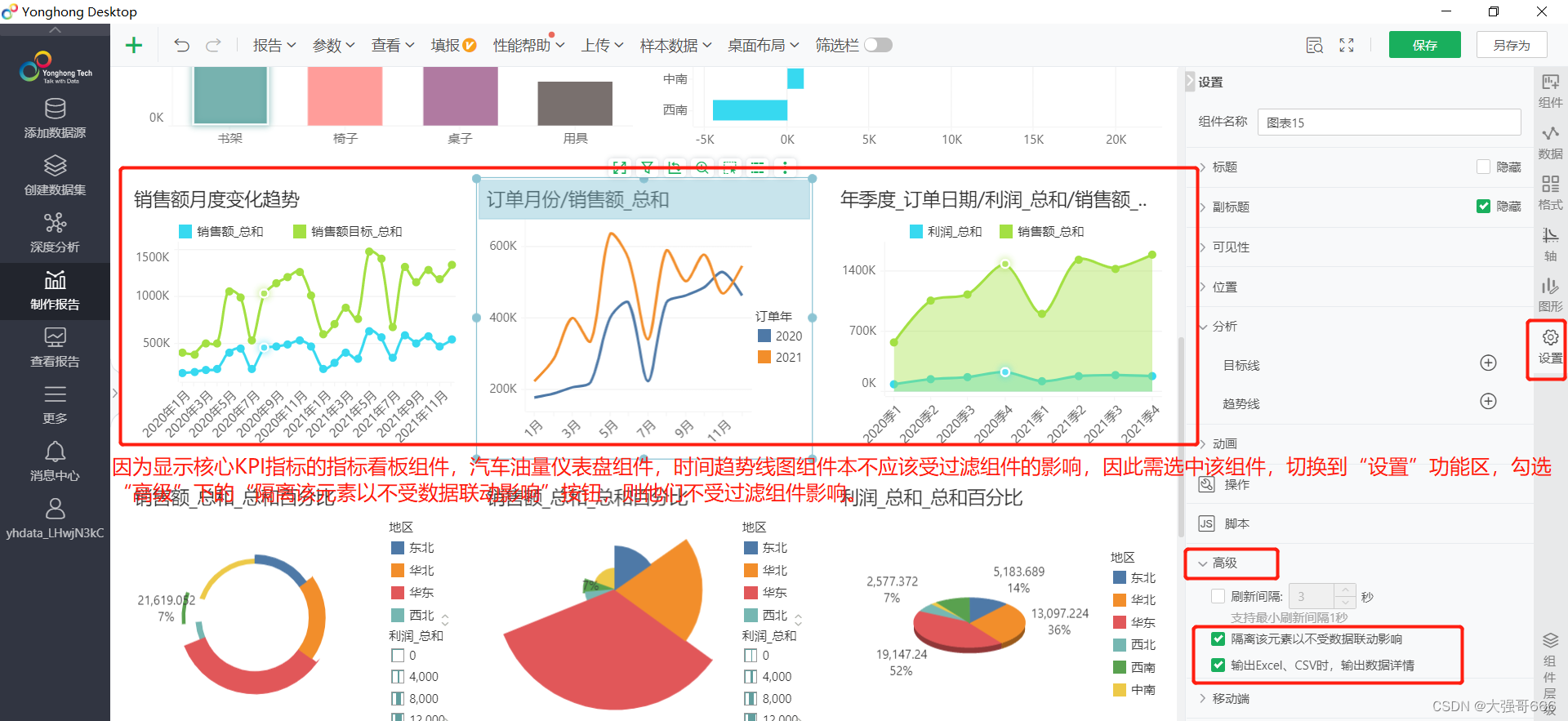Open 添加数据源 in the sidebar
The height and width of the screenshot is (721, 1568).
tap(55, 118)
